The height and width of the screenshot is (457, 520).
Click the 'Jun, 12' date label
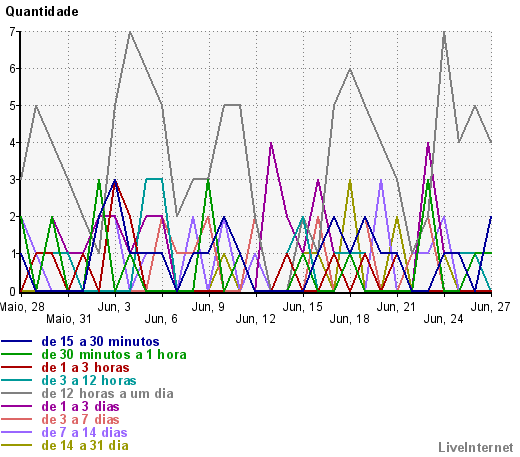[x=256, y=319]
